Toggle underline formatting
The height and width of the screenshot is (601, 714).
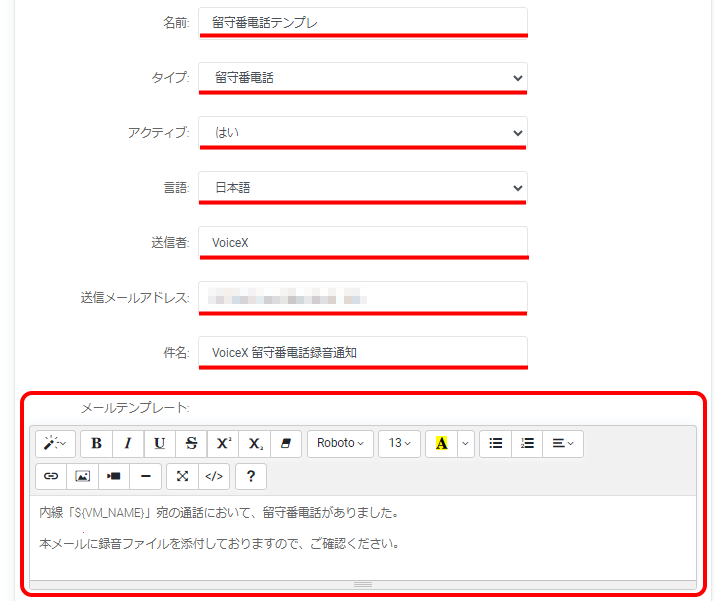[x=160, y=443]
